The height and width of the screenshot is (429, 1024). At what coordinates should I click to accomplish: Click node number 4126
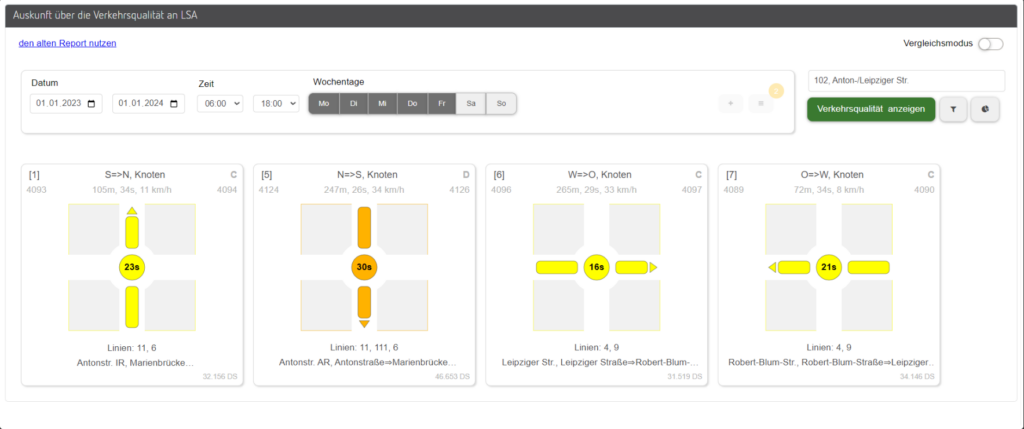(x=459, y=190)
